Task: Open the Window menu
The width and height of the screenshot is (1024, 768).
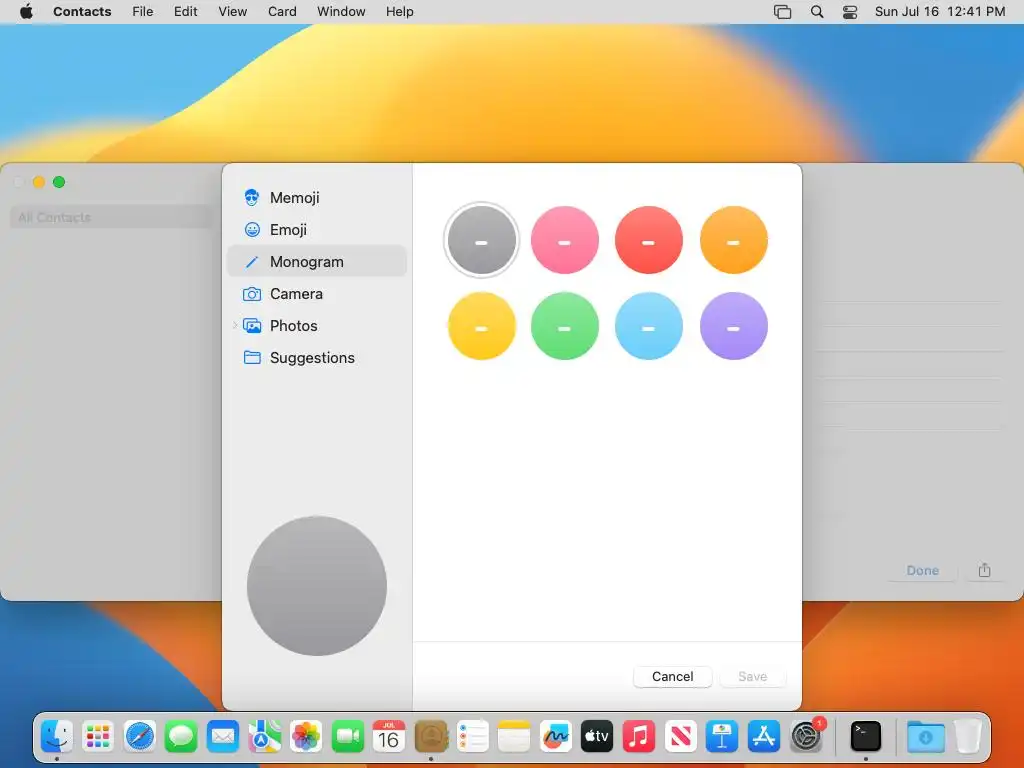Action: [341, 12]
